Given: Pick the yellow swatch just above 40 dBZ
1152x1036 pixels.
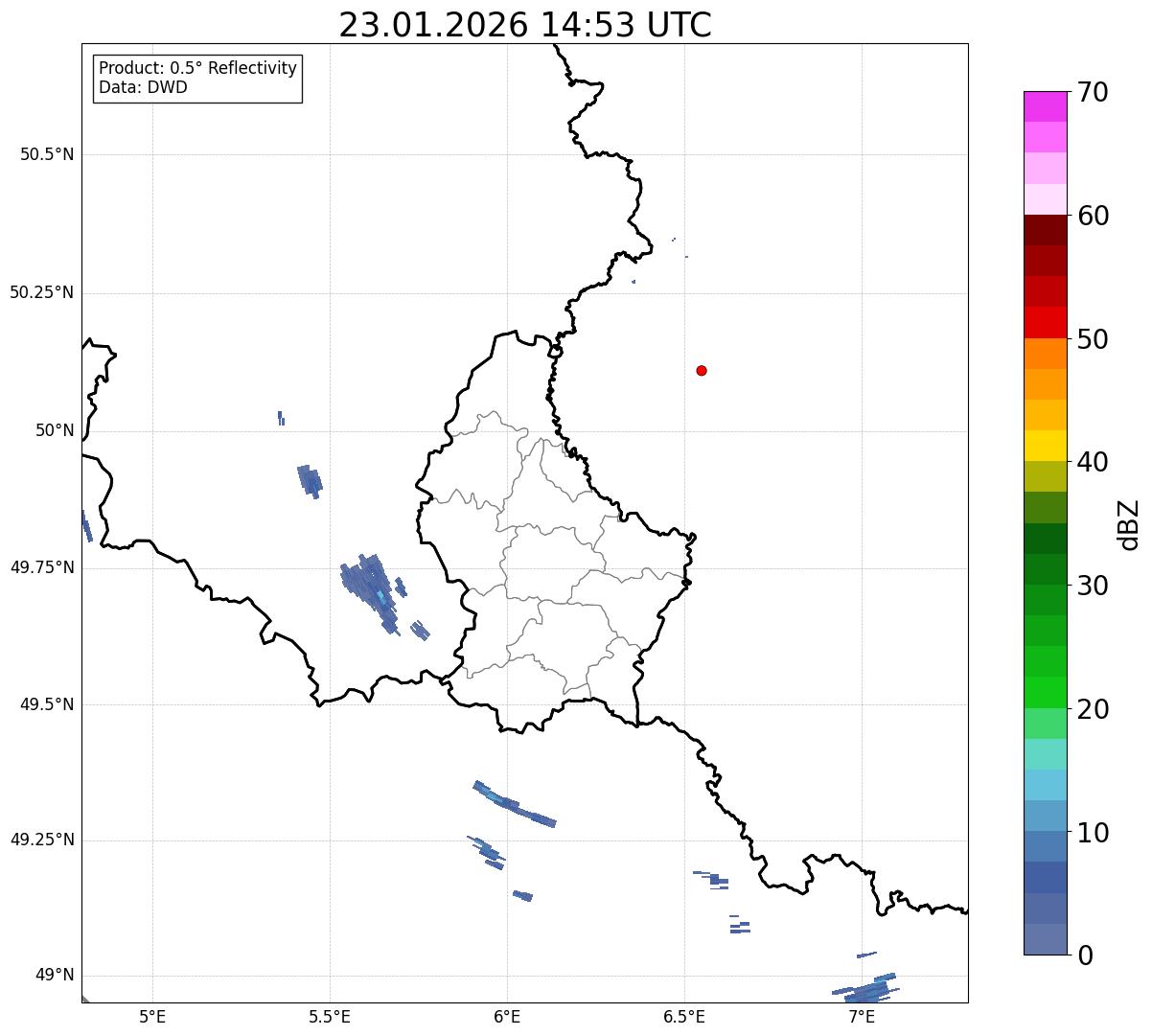Looking at the screenshot, I should (1045, 446).
